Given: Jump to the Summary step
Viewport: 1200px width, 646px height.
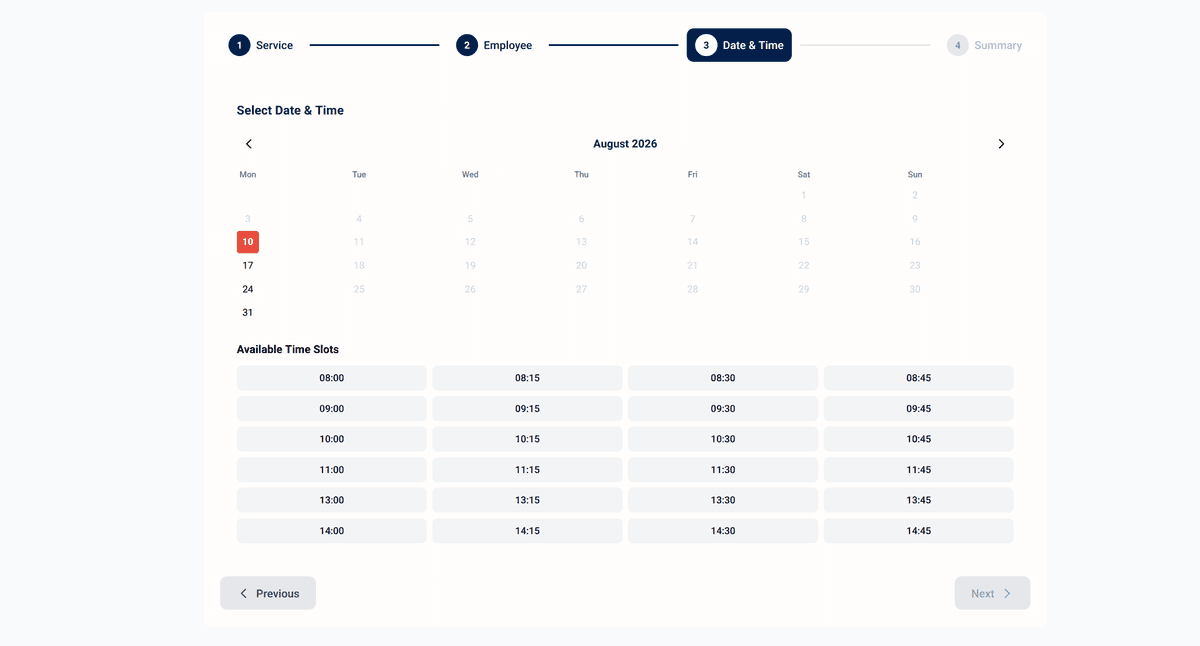Looking at the screenshot, I should click(984, 45).
